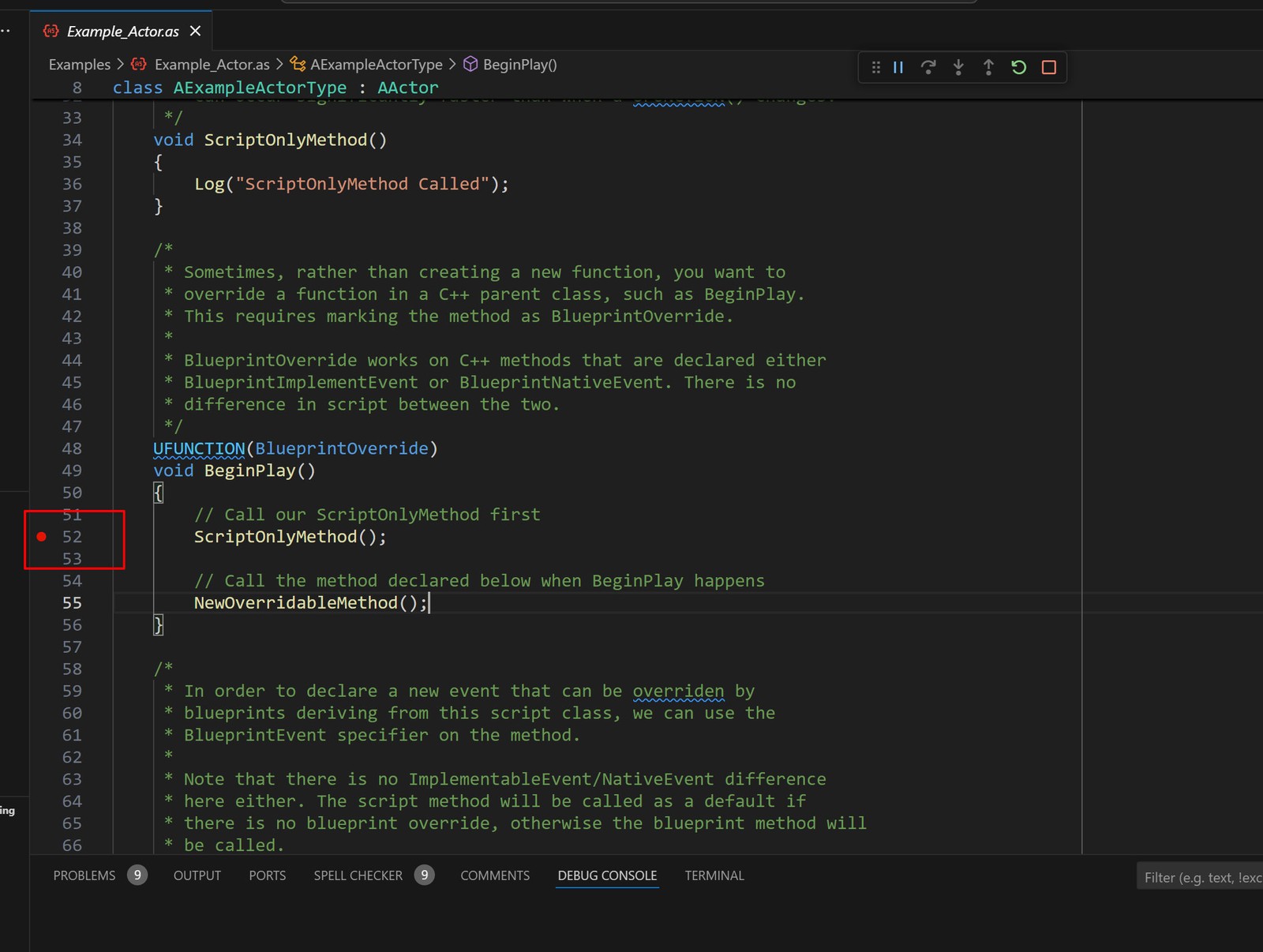Stop debugging with the square icon
Screen dimensions: 1263x952
(1048, 67)
